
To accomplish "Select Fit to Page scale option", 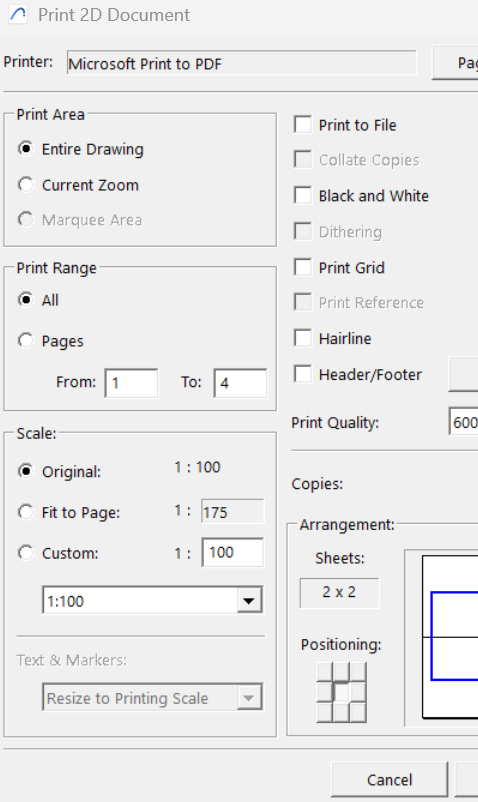I will [26, 511].
